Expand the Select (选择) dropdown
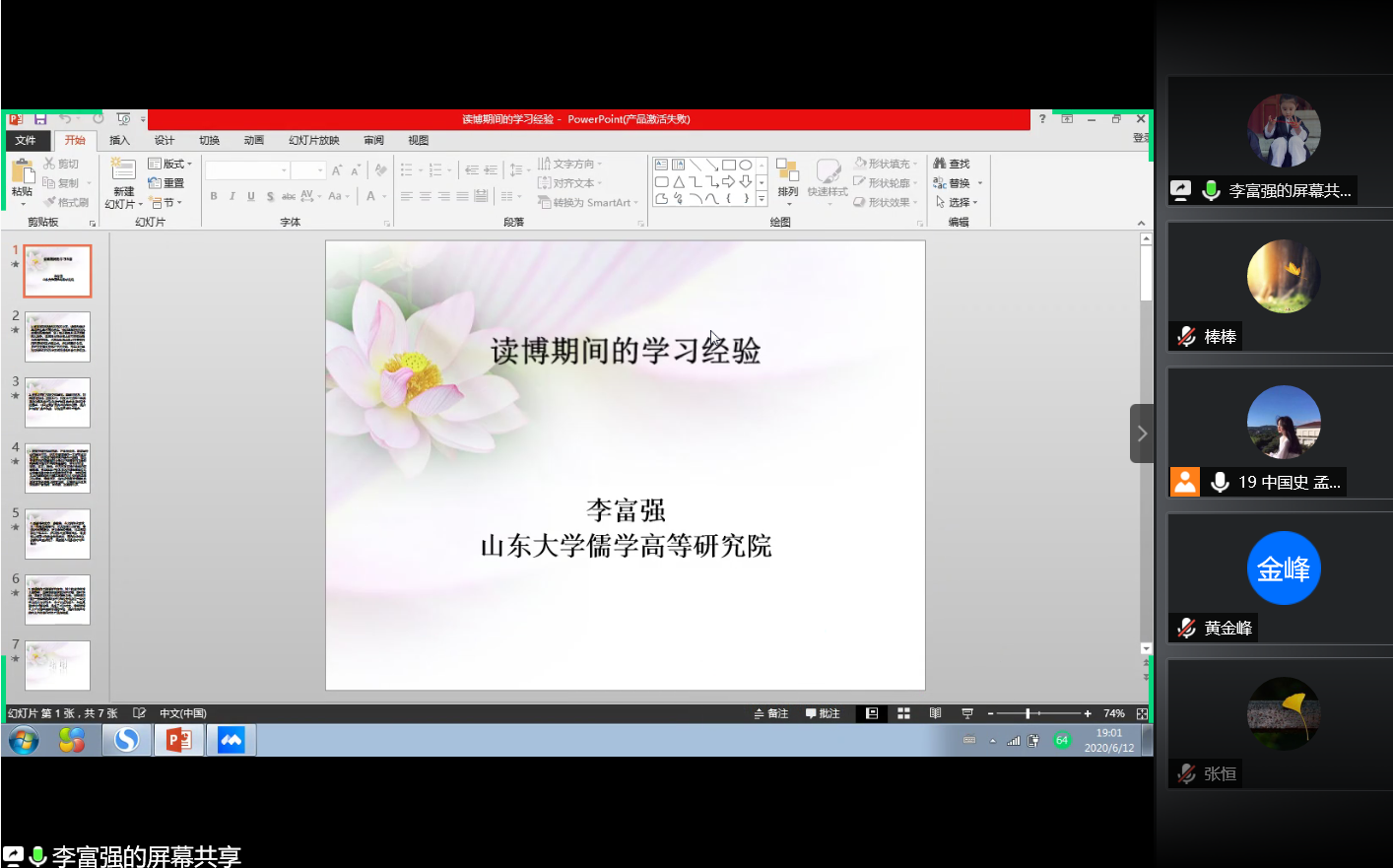This screenshot has height=868, width=1393. pyautogui.click(x=956, y=202)
